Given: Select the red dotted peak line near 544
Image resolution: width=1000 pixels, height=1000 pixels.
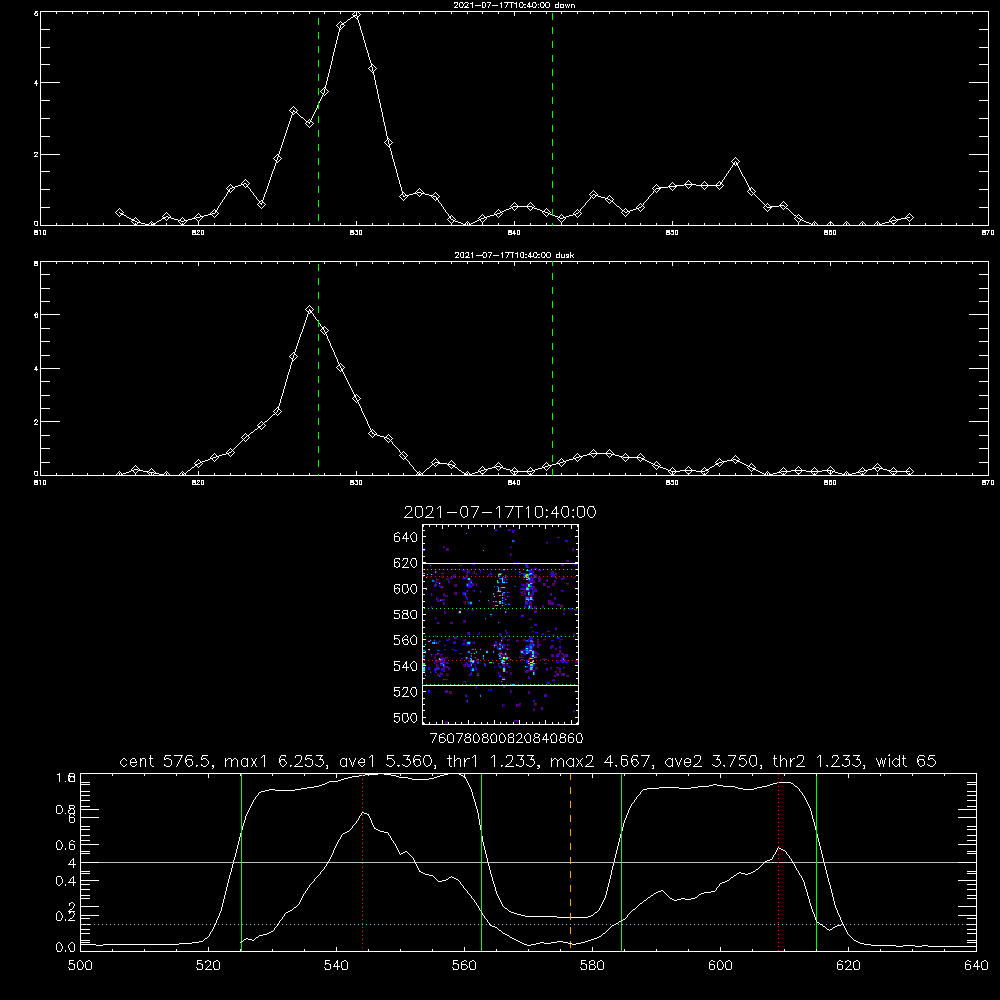Looking at the screenshot, I should 362,861.
